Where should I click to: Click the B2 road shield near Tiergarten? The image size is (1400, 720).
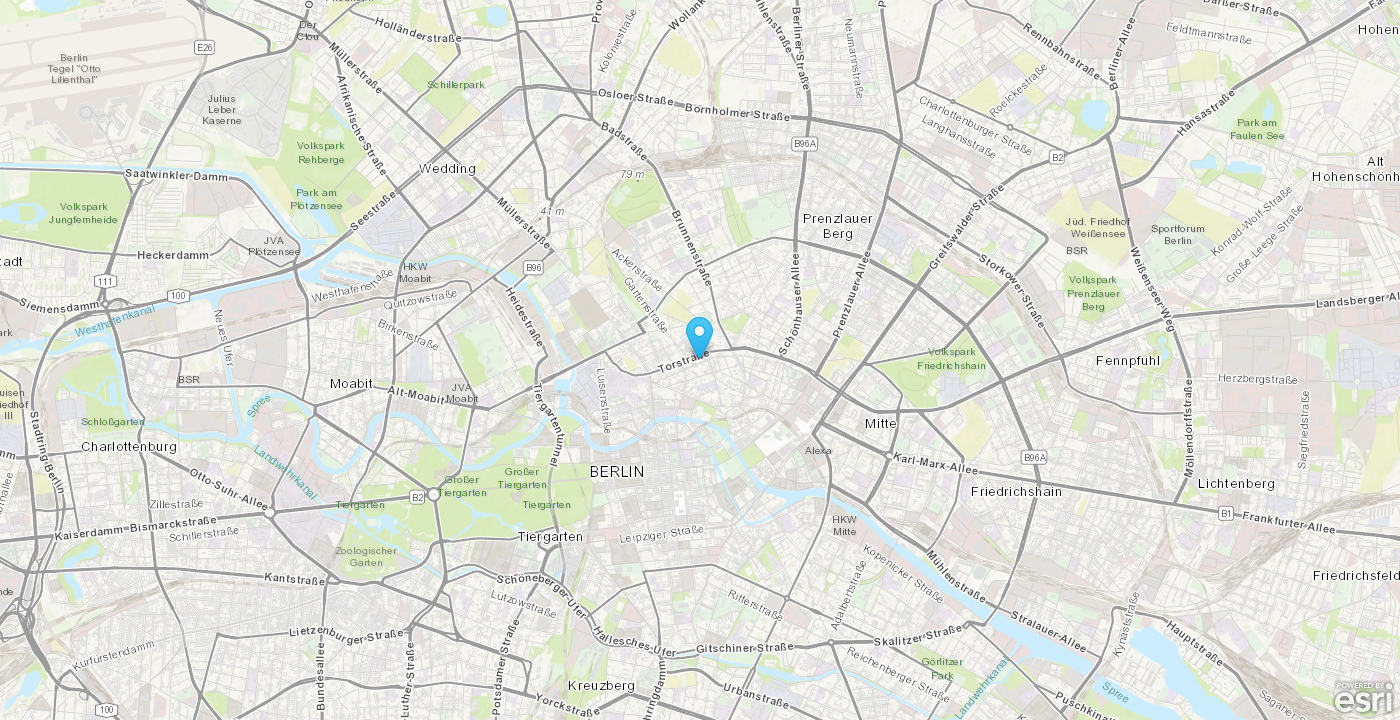417,496
